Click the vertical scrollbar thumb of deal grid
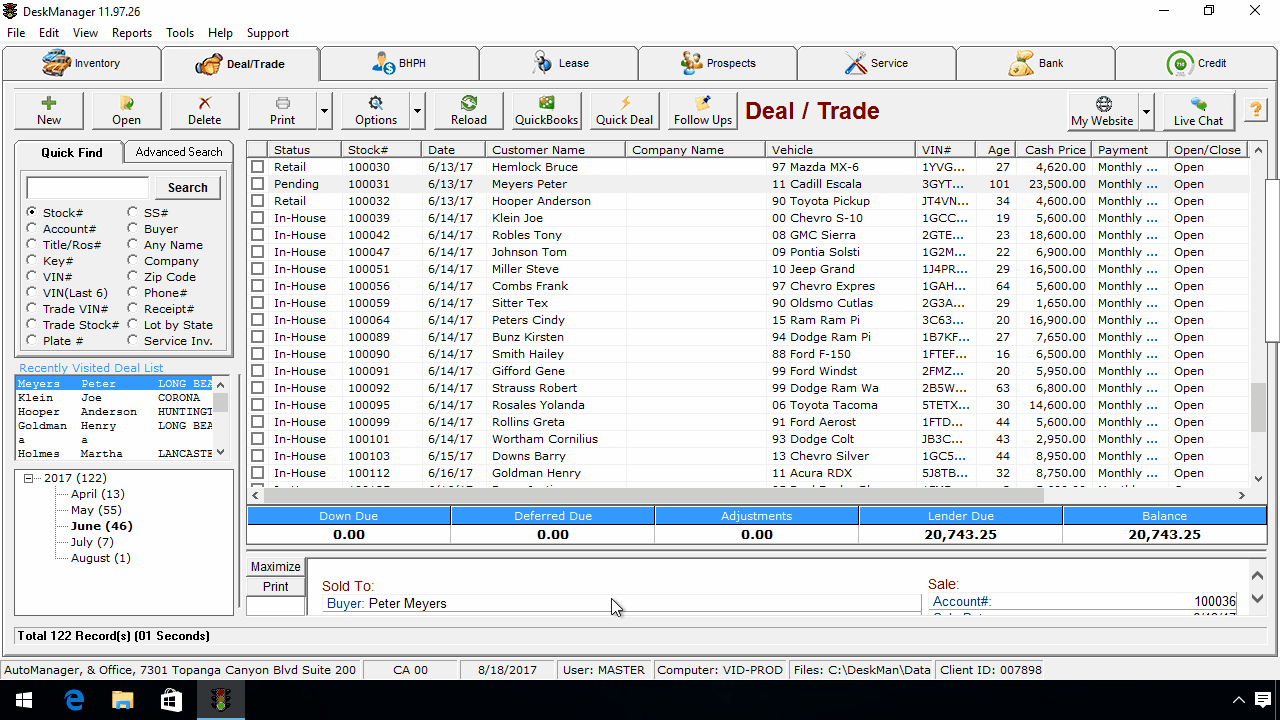 pyautogui.click(x=1258, y=406)
